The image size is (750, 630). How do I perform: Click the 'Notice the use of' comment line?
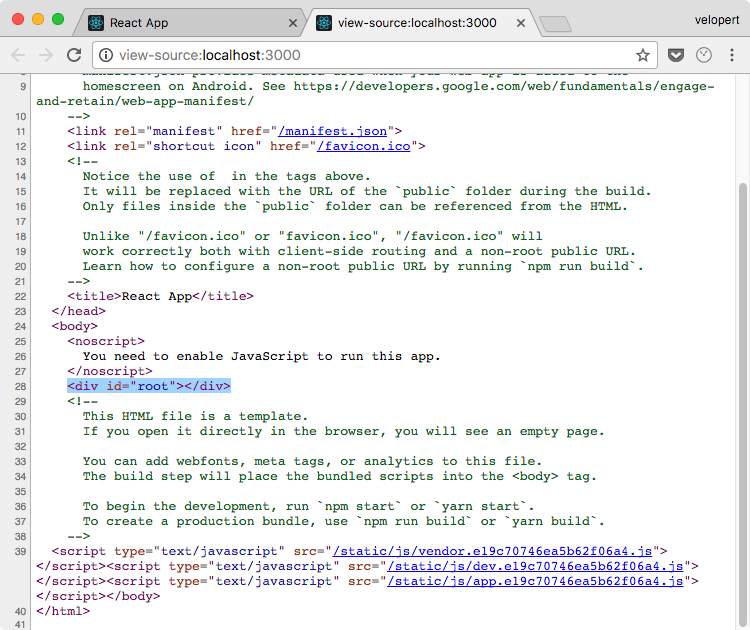point(227,176)
